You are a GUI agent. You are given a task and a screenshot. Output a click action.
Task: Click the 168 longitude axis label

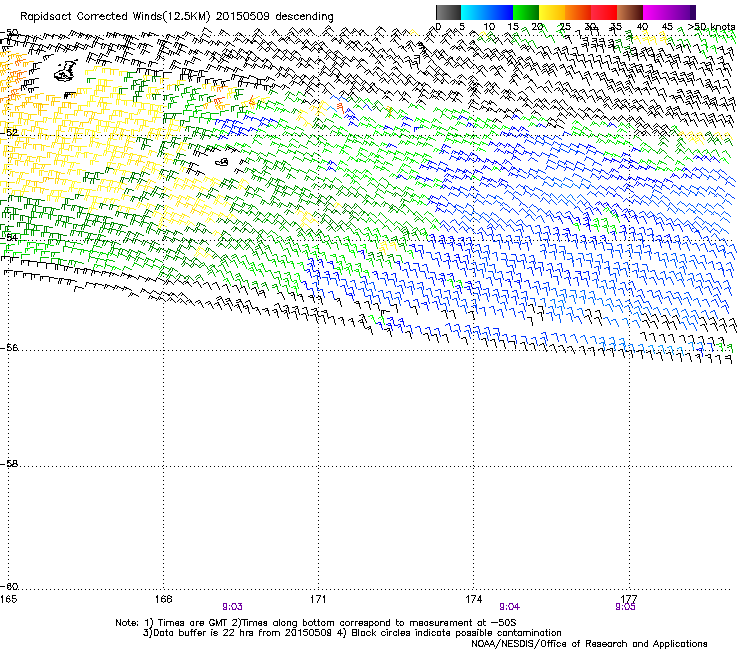click(163, 599)
